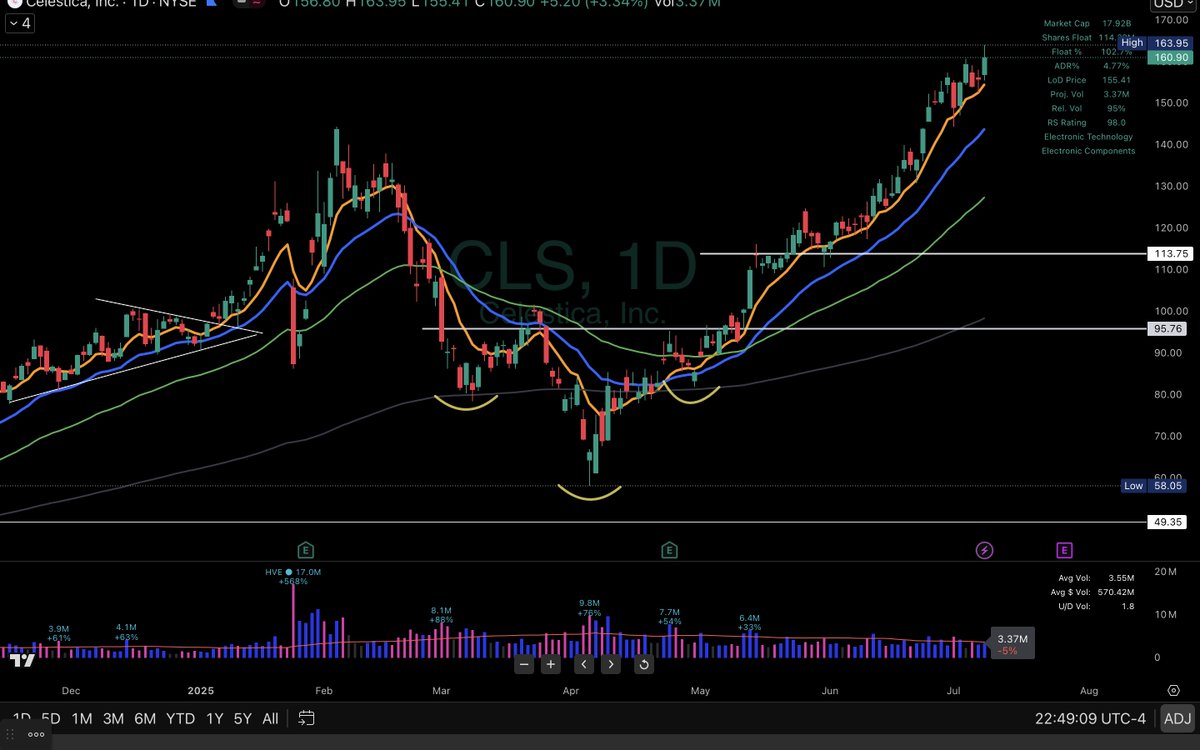Click the 8.1M +88% volume label
Viewport: 1200px width, 750px height.
click(x=442, y=614)
